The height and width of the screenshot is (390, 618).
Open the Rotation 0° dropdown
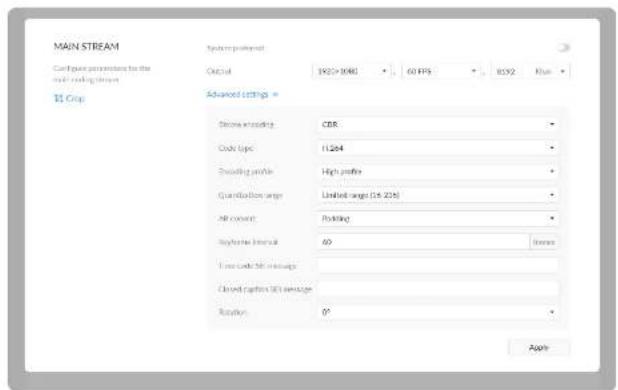click(x=438, y=312)
